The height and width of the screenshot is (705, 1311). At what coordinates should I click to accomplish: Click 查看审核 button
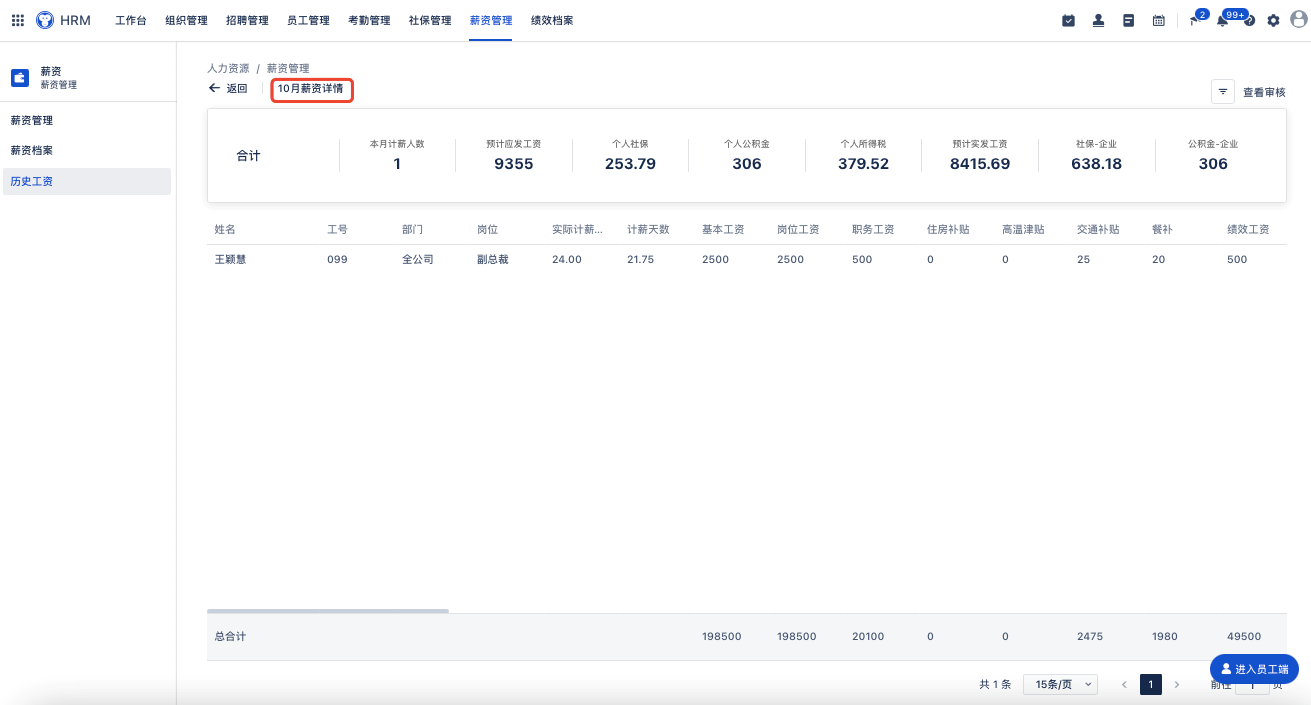pos(1264,92)
